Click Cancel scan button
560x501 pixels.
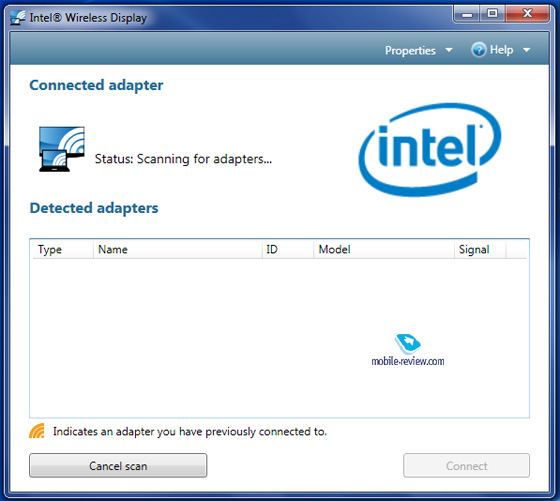118,466
